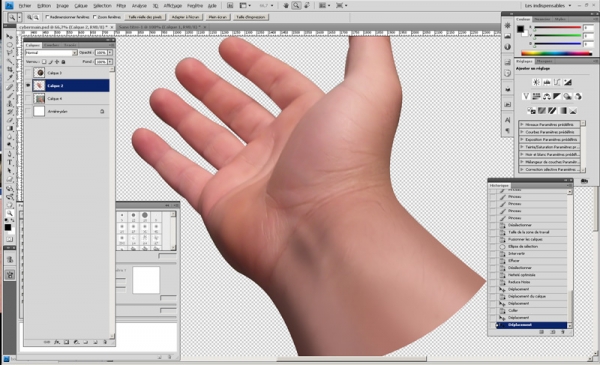The width and height of the screenshot is (600, 365).
Task: Click the red R slider in Couleur panel
Action: point(558,28)
